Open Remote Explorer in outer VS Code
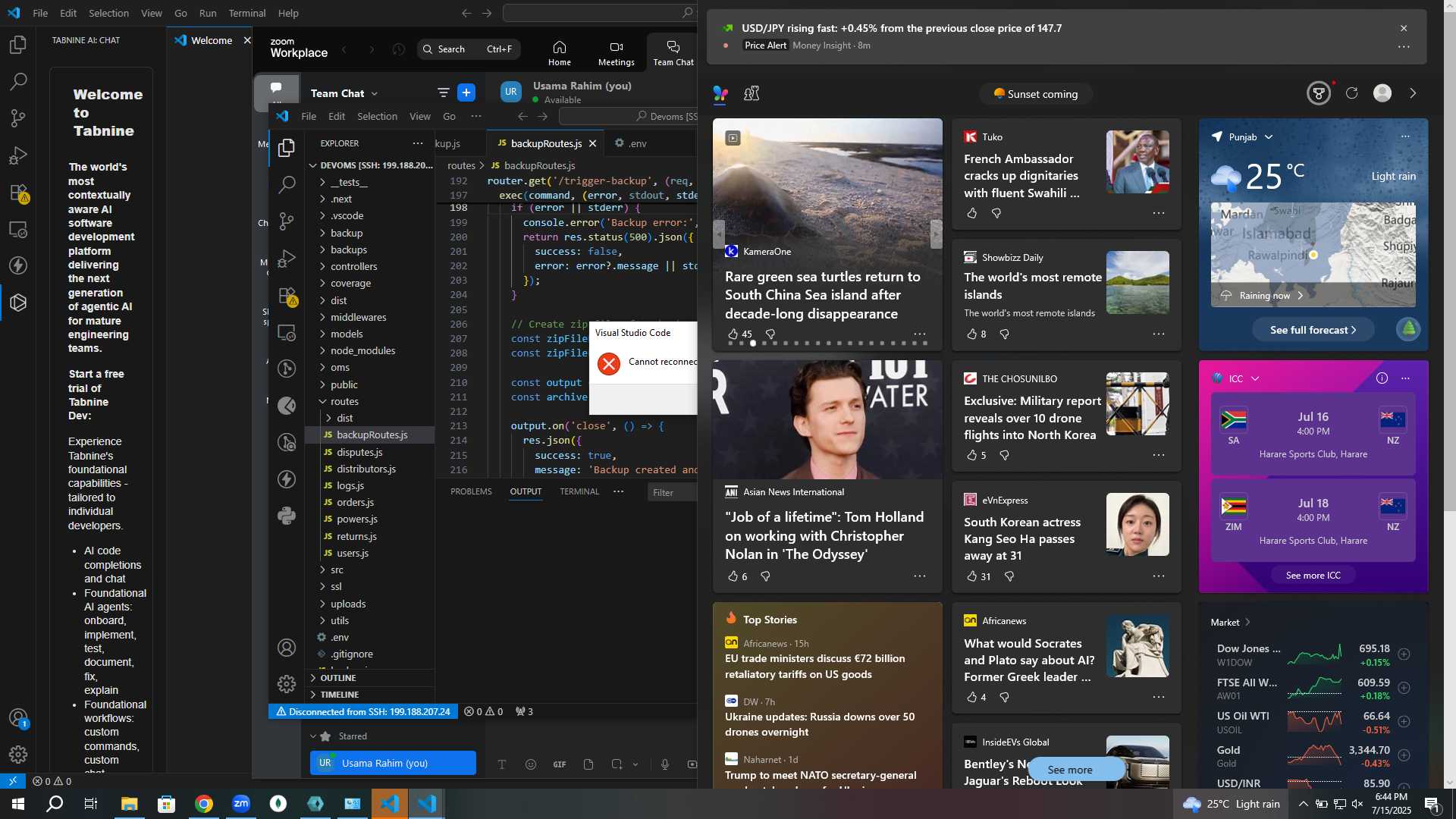Viewport: 1456px width, 819px height. pos(18,229)
